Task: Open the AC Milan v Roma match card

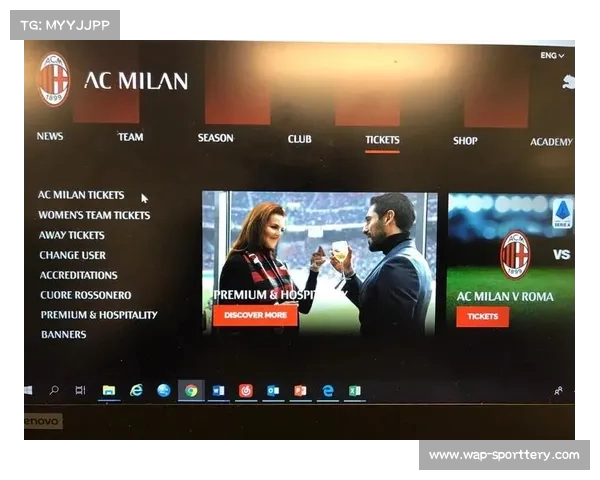Action: point(511,264)
